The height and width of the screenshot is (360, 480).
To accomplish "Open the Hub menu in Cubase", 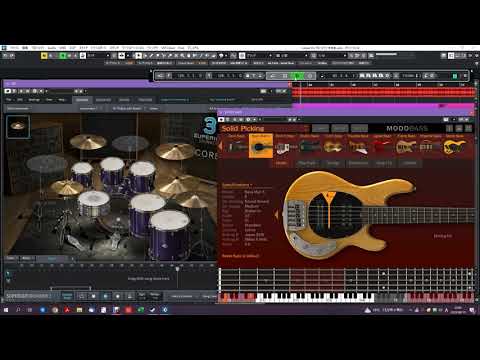I will click(181, 48).
